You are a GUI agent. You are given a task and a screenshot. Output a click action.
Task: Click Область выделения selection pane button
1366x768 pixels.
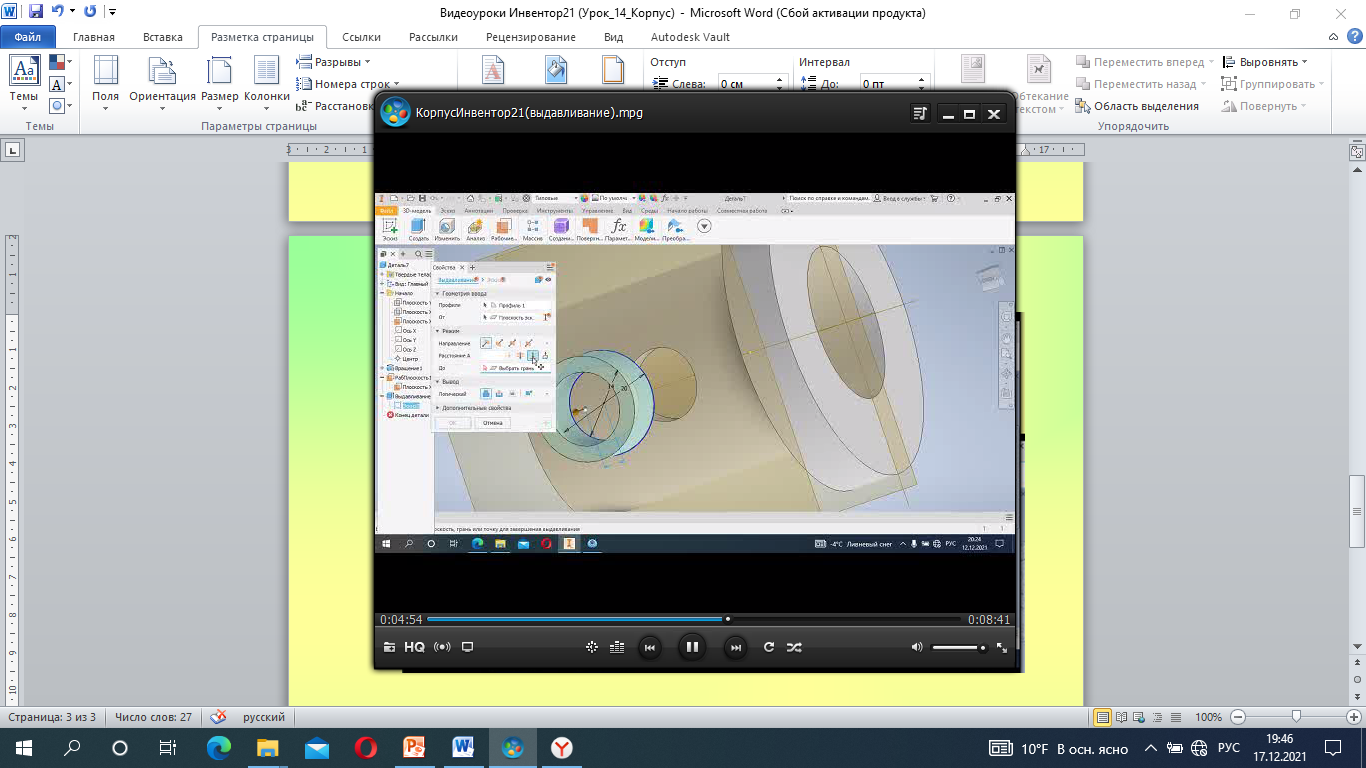coord(1137,106)
